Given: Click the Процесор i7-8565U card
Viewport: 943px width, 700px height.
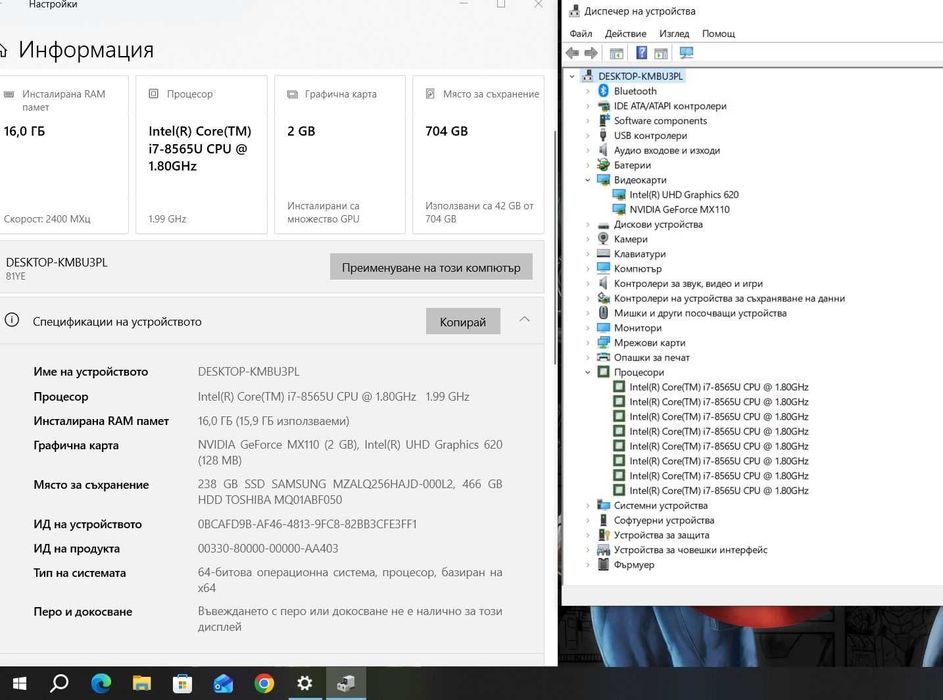Looking at the screenshot, I should pos(201,155).
